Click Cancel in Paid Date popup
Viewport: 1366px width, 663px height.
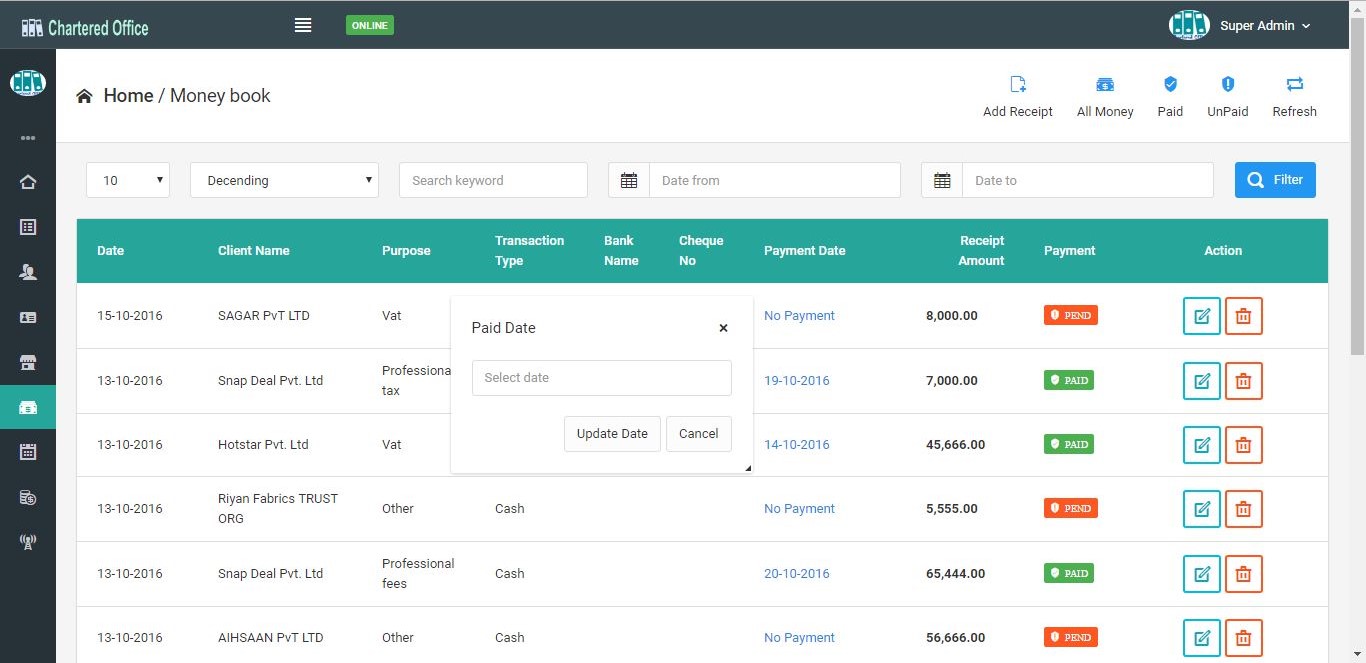(x=698, y=434)
